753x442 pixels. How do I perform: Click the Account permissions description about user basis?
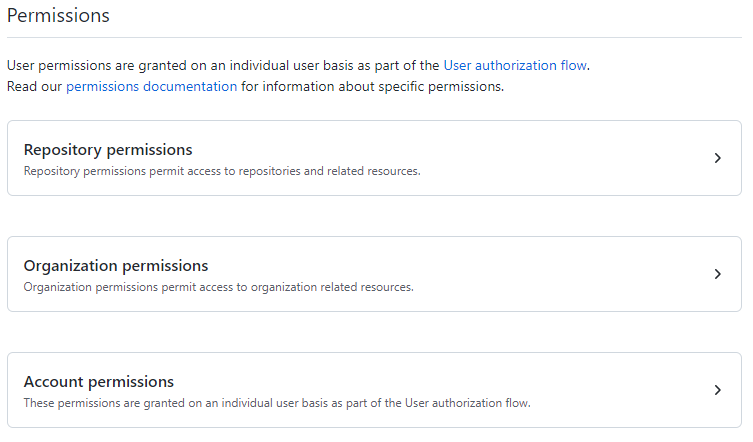coord(277,403)
